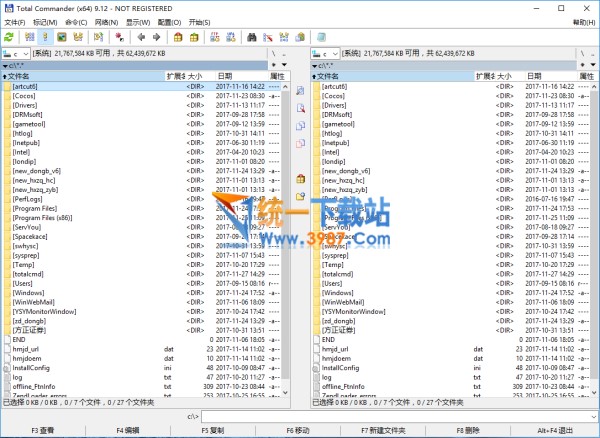Open the 文件(F) menu
This screenshot has width=600, height=438.
pos(15,21)
